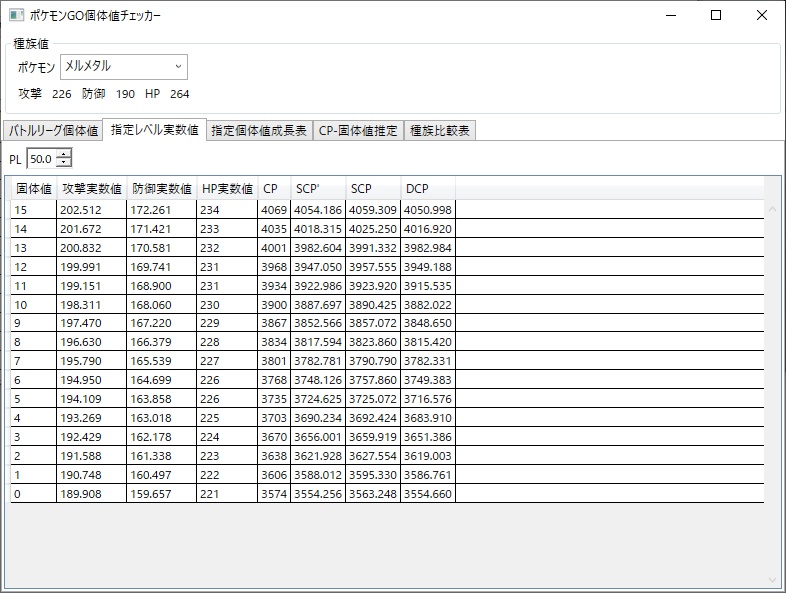Switch to the CP-固体値推定 tab
Screen dimensions: 786x593
tap(358, 131)
